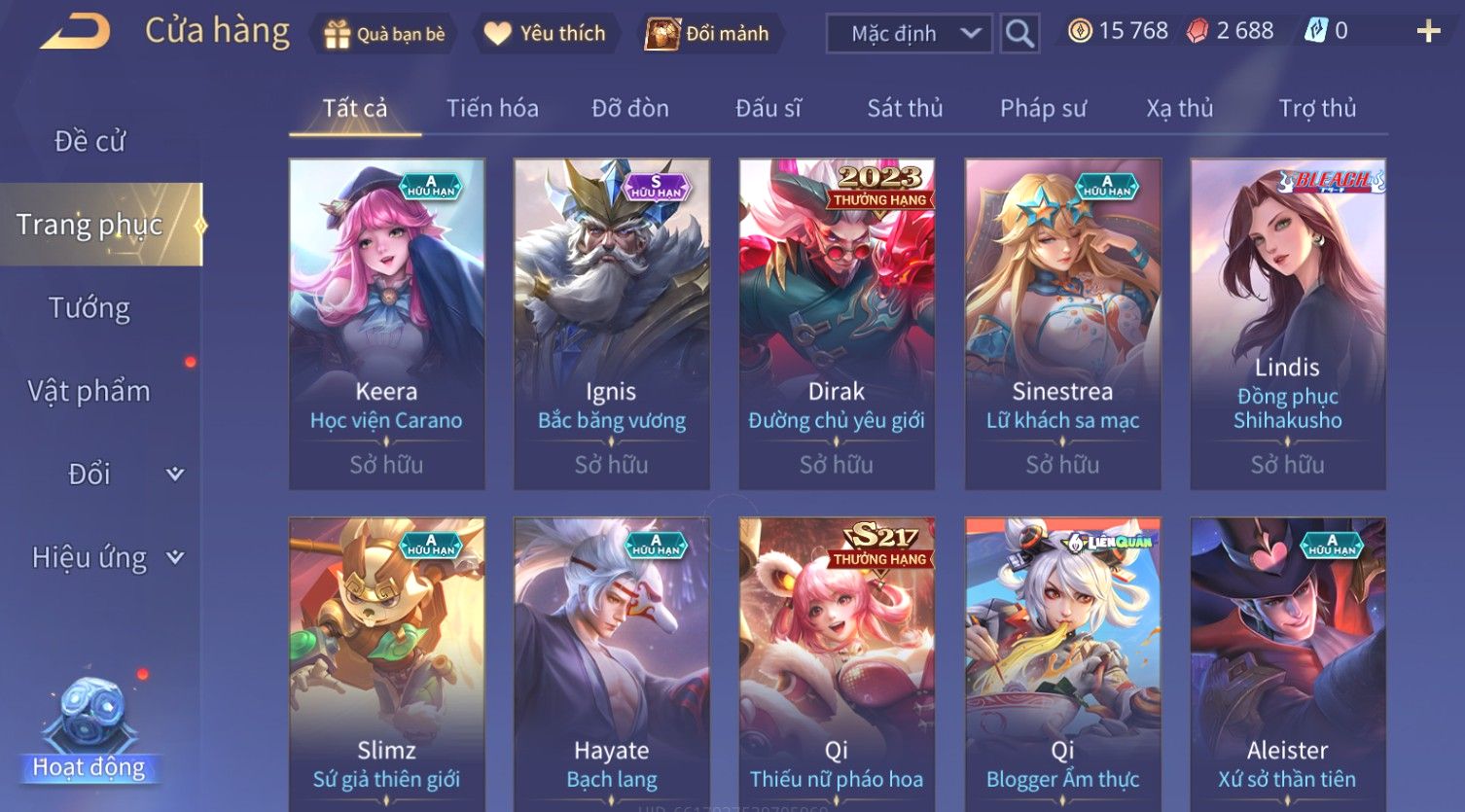Go to Tướng in sidebar
Viewport: 1465px width, 812px height.
[x=89, y=308]
